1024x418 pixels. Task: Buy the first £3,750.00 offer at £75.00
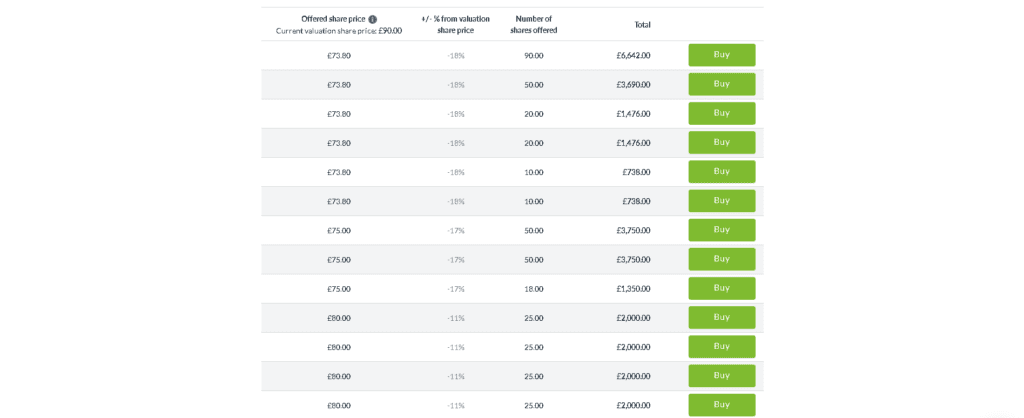(x=721, y=230)
